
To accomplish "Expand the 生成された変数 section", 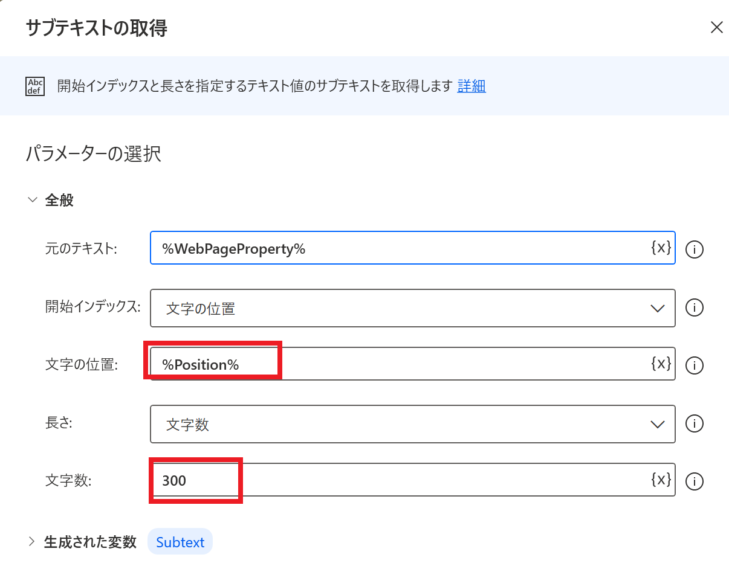I will 32,542.
